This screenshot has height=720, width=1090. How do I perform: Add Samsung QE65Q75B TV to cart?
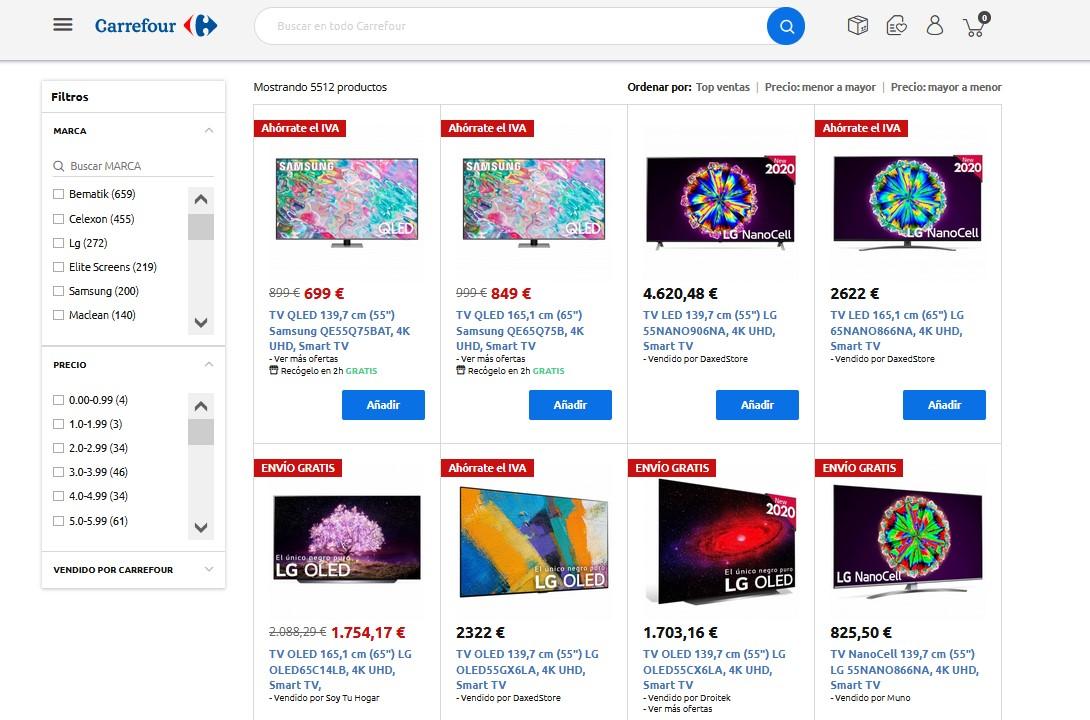[570, 405]
